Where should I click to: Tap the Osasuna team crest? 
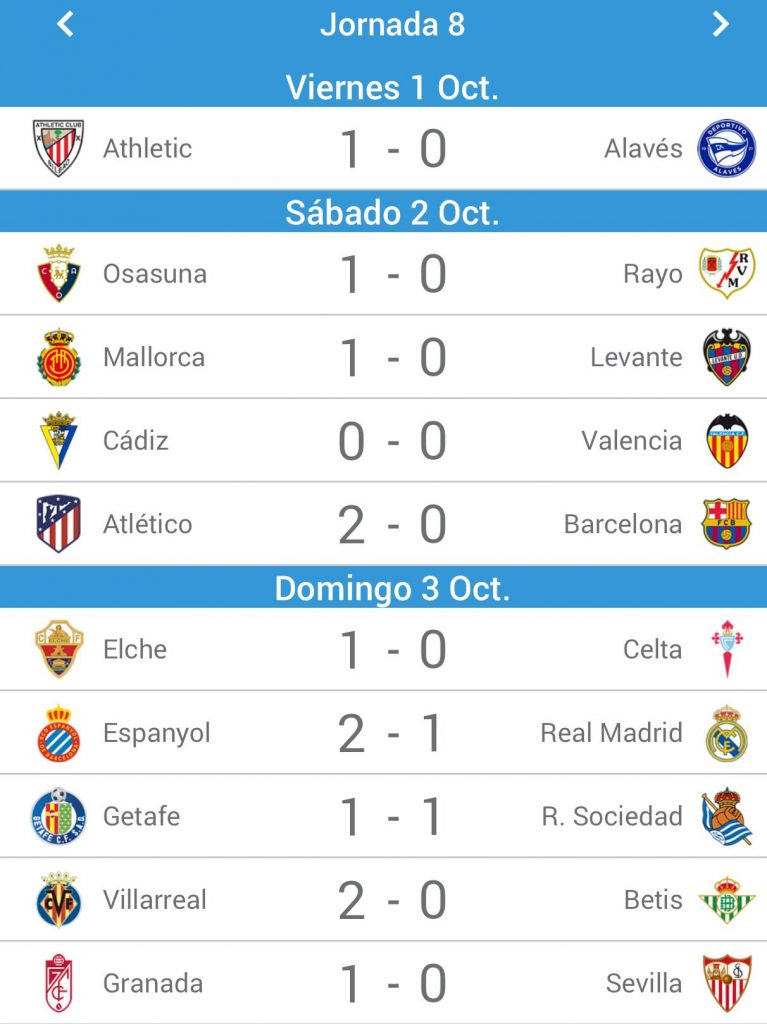click(59, 273)
